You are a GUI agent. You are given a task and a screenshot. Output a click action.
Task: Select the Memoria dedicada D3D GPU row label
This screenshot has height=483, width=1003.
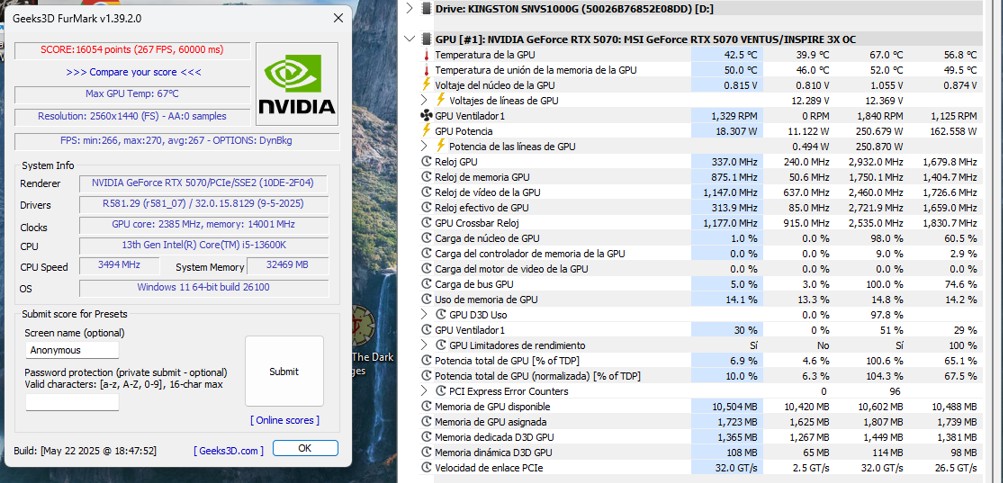tap(494, 438)
